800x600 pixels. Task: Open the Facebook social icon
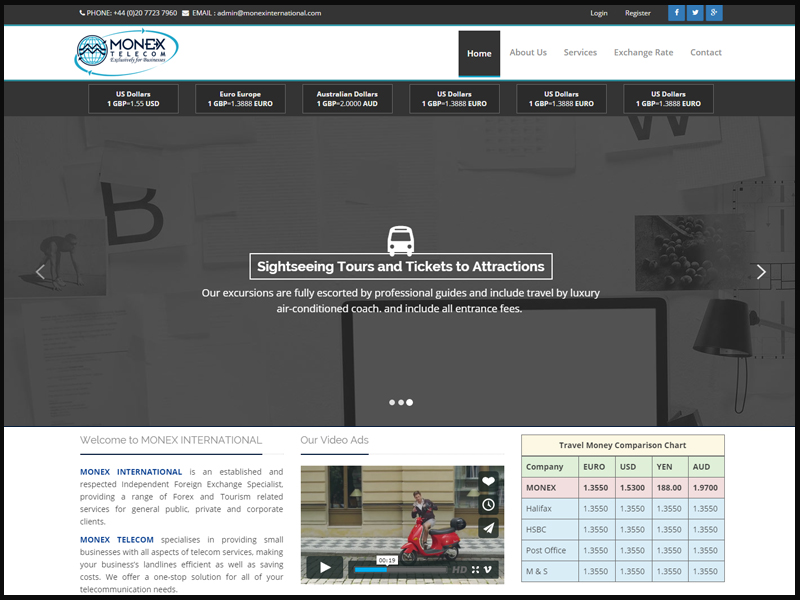(x=676, y=13)
